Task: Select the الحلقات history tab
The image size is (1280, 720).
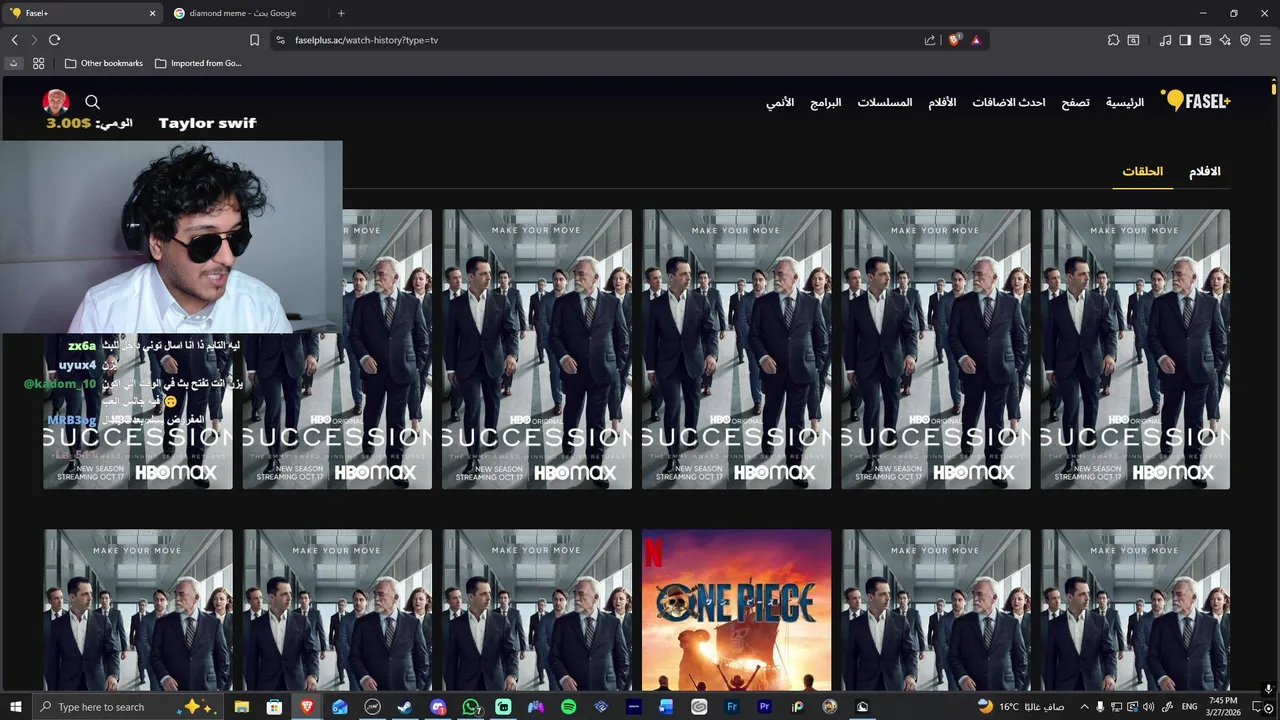Action: coord(1143,171)
